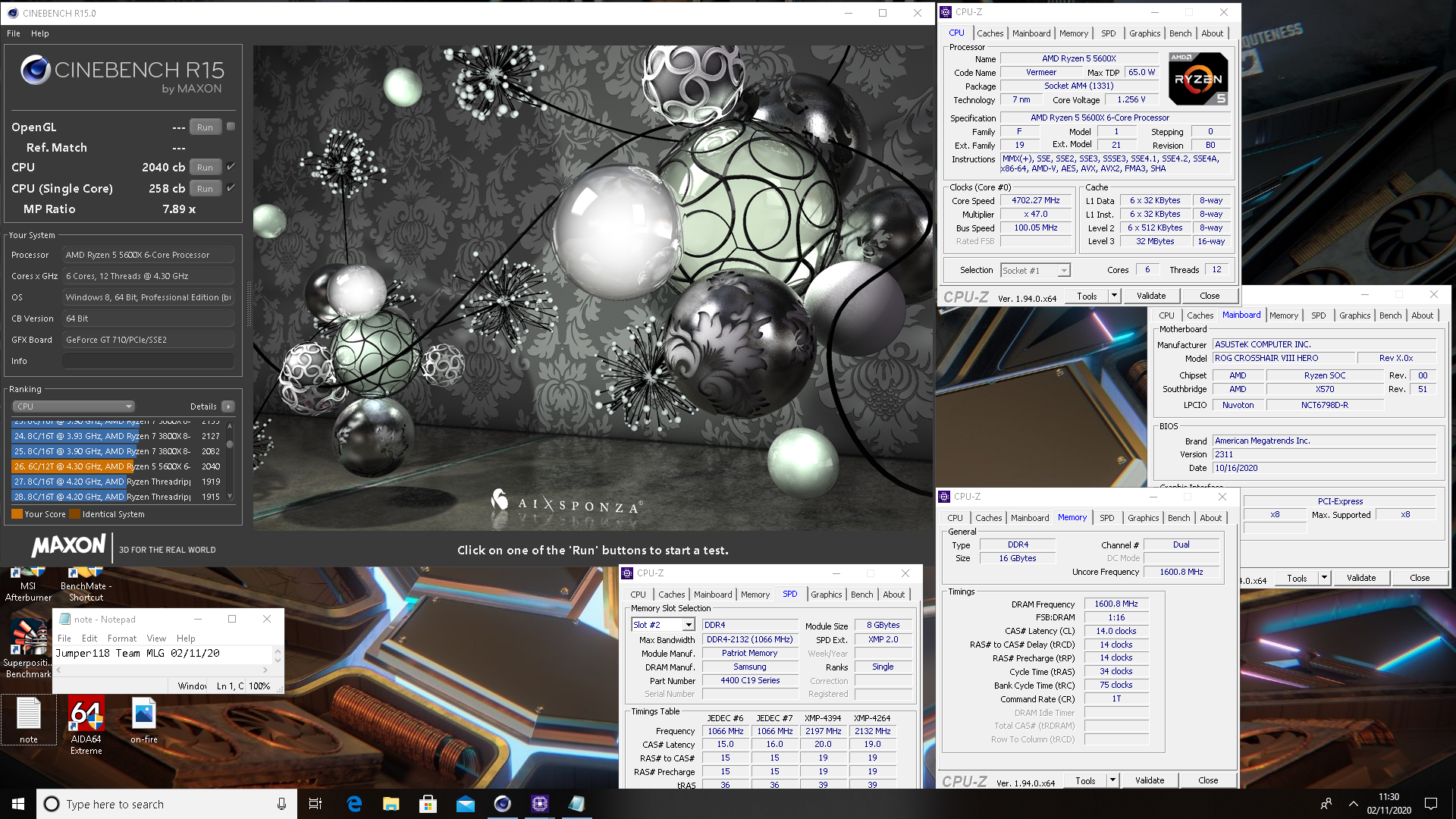This screenshot has width=1456, height=819.
Task: Run the CPU (Single Core) benchmark
Action: [205, 189]
